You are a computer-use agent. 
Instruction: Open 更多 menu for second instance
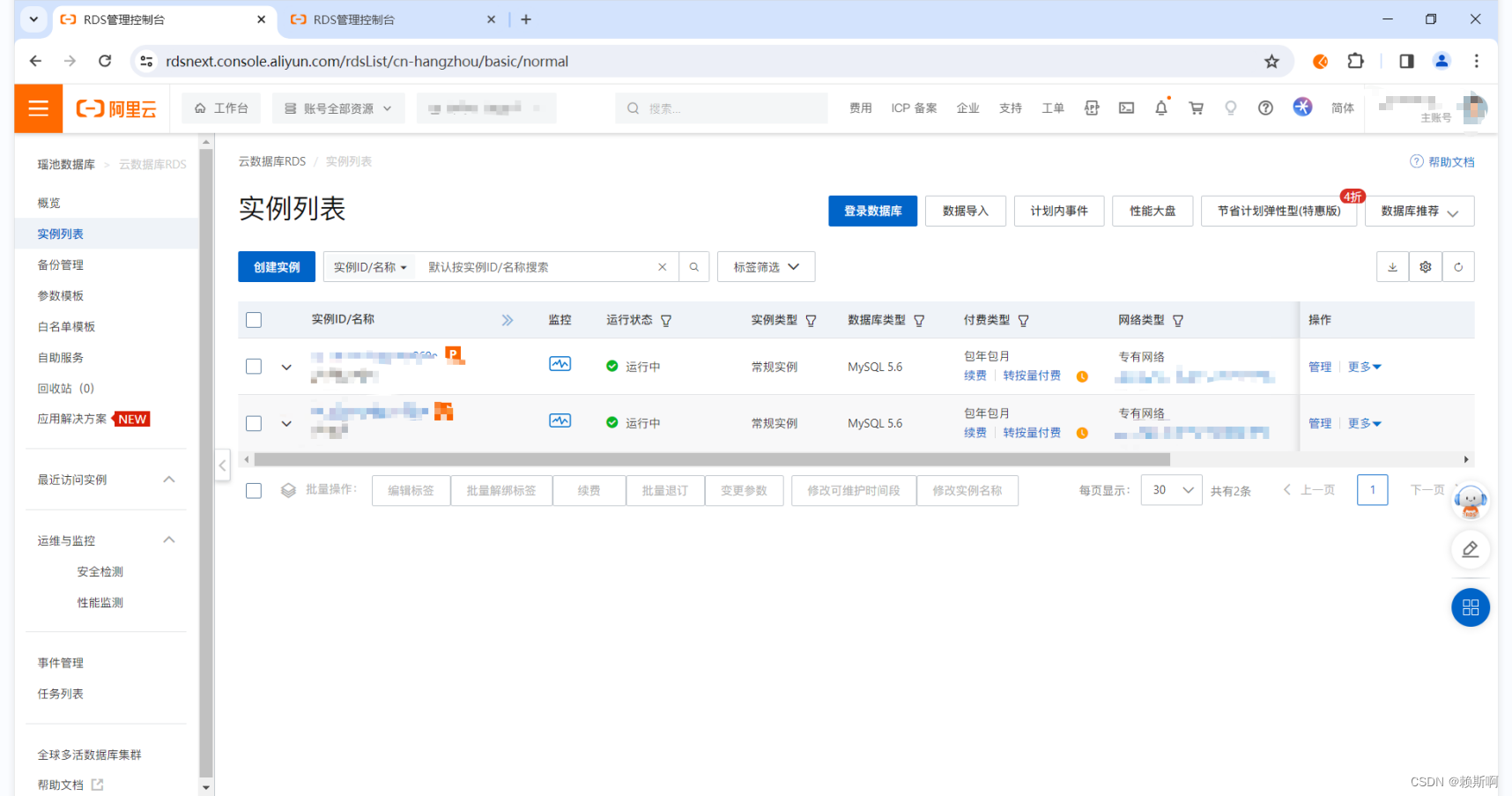[1365, 424]
